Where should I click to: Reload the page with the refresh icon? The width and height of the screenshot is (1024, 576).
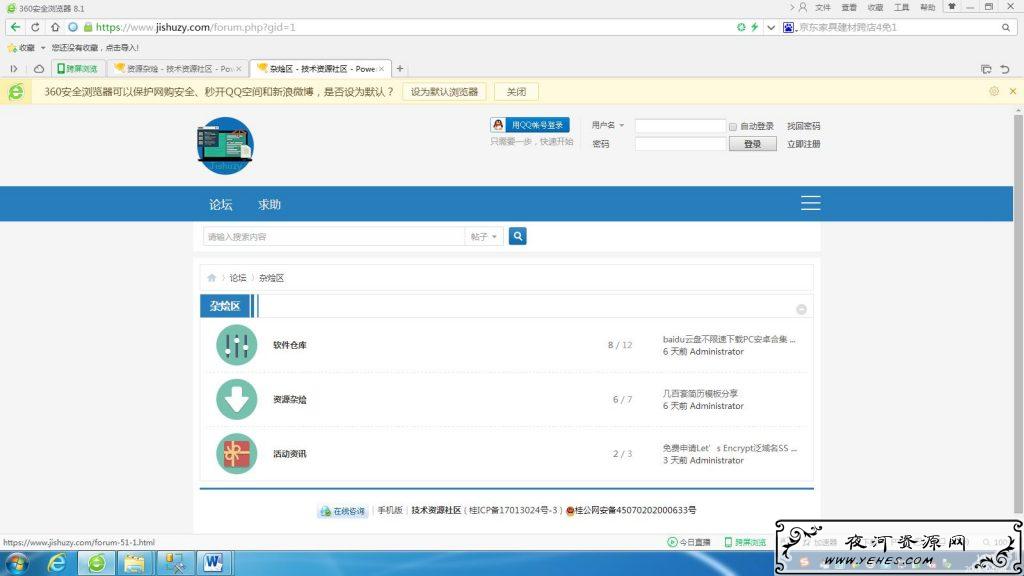click(x=35, y=27)
